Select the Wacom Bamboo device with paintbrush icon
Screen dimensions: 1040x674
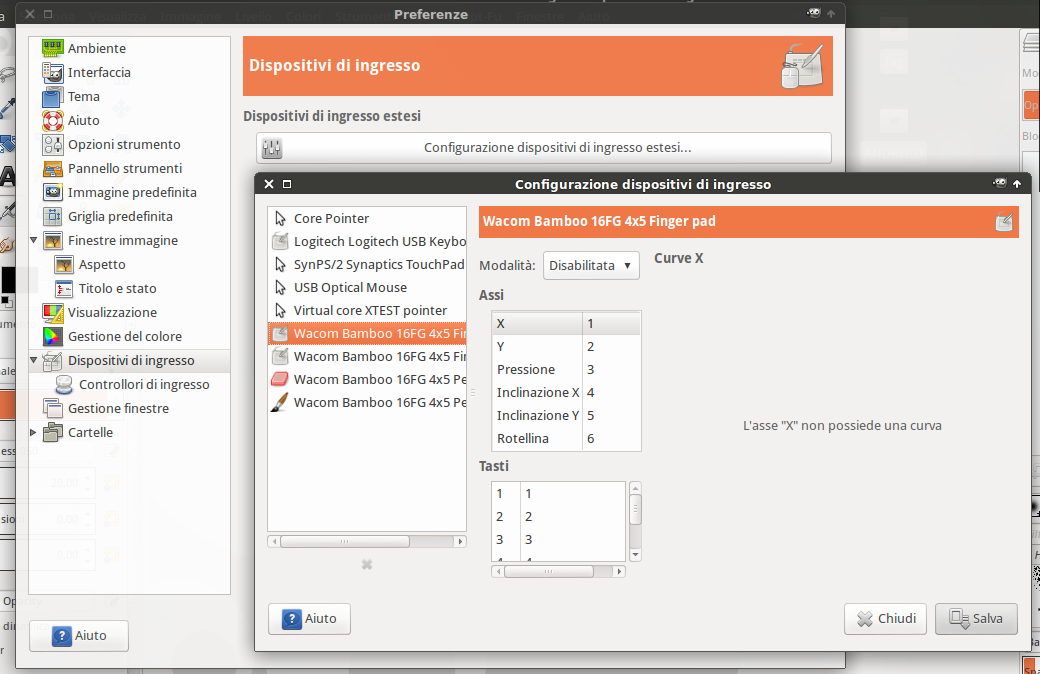coord(280,403)
